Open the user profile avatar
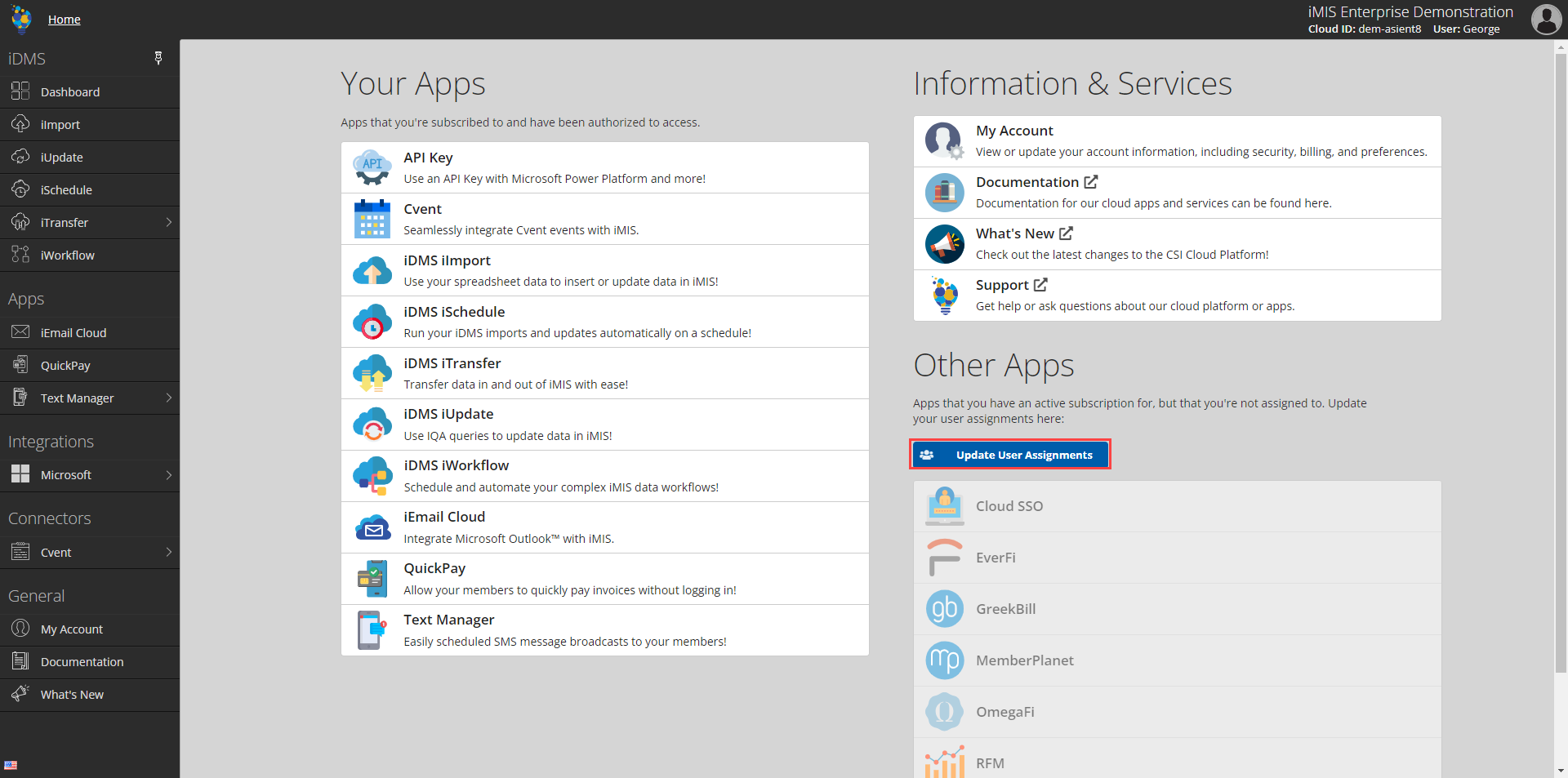The width and height of the screenshot is (1568, 778). point(1546,19)
